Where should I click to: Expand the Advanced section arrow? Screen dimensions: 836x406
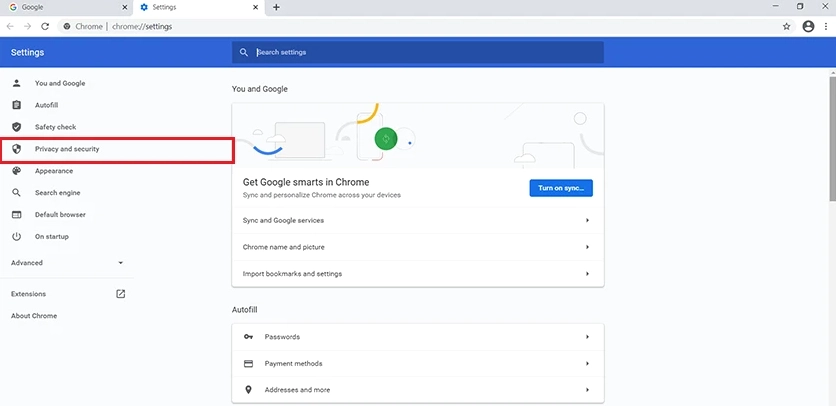click(120, 263)
